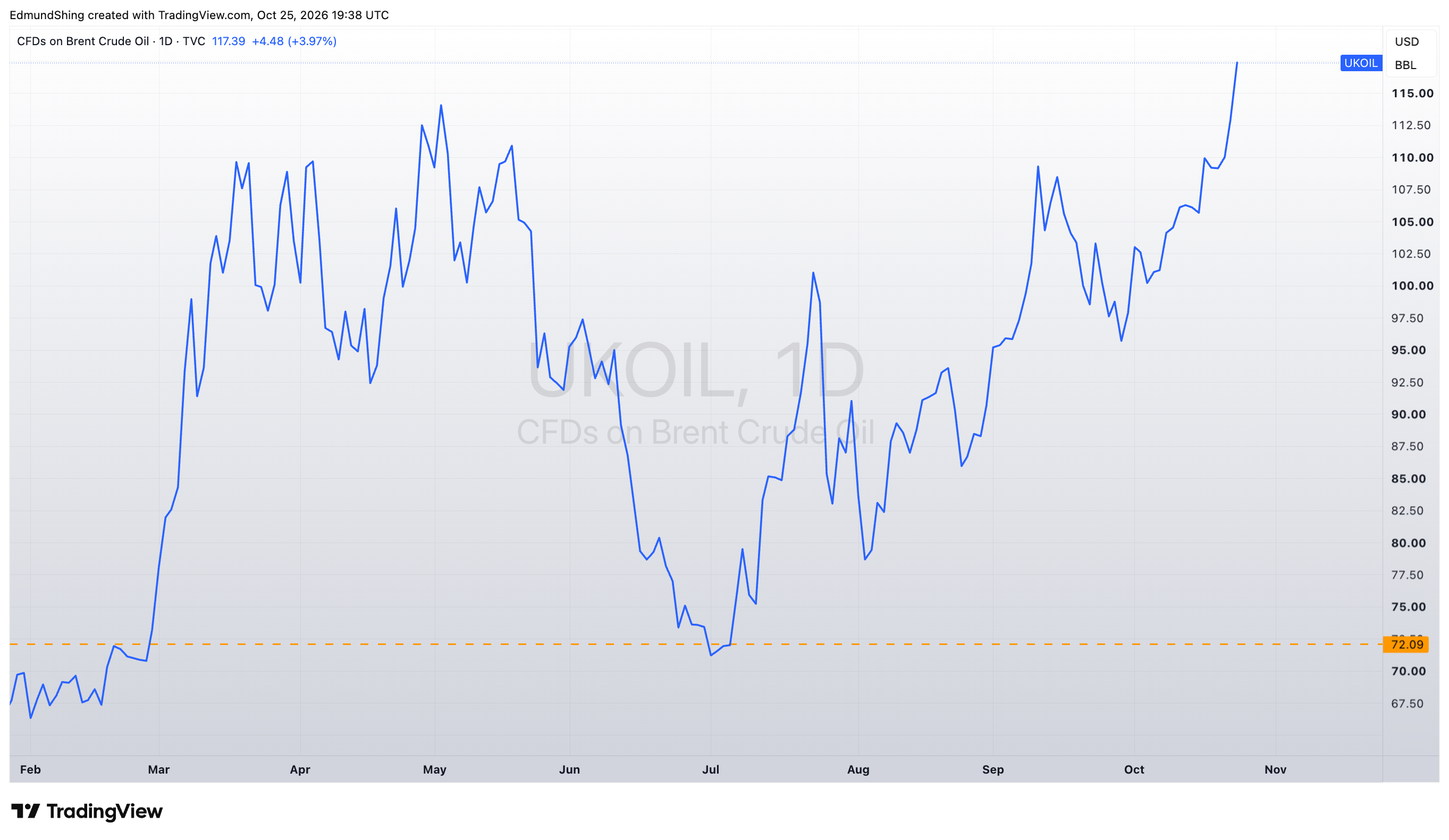Click the 110.00 price axis label
Viewport: 1449px width, 840px height.
(x=1412, y=157)
